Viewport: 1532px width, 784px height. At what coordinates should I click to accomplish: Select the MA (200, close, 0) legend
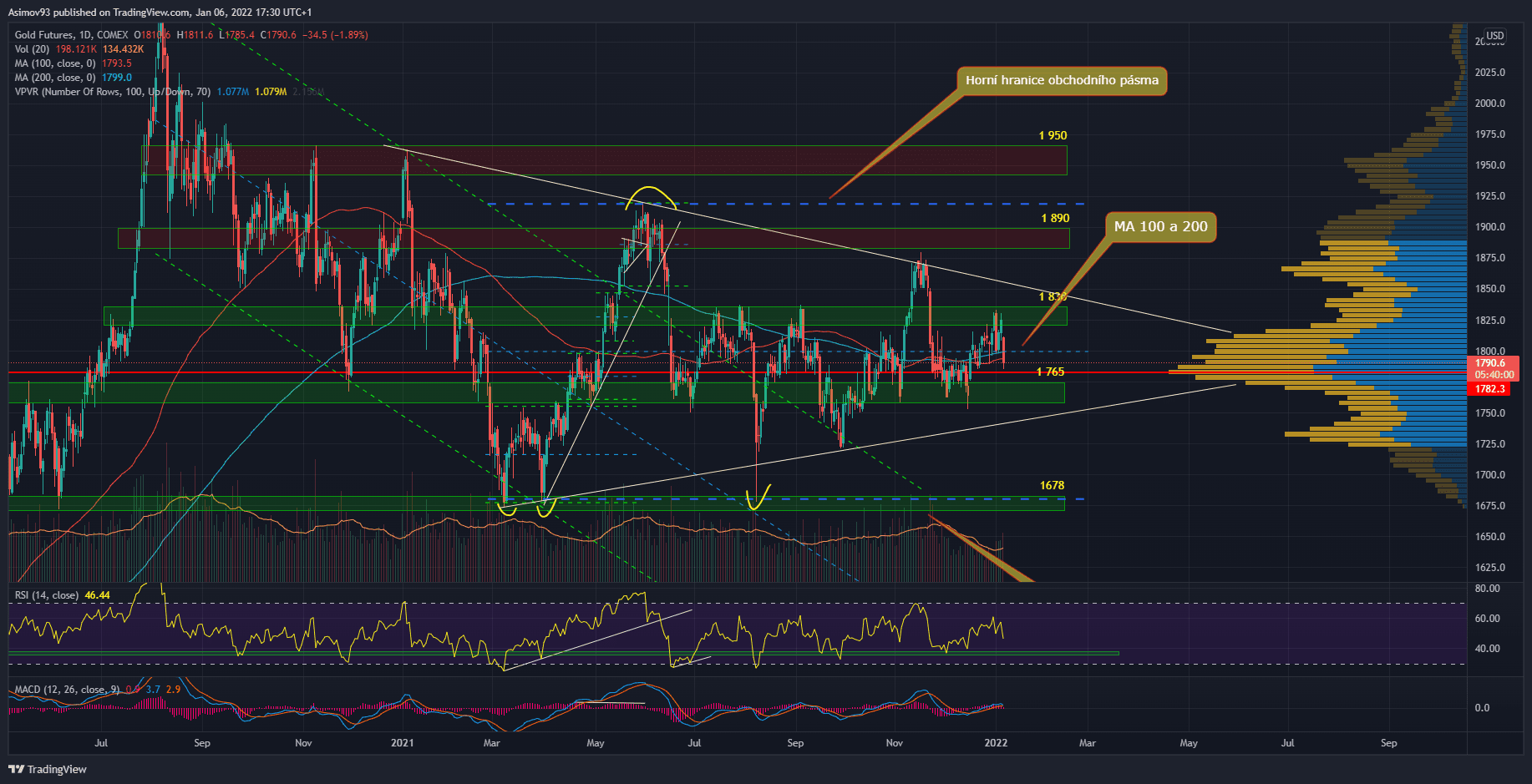tap(55, 78)
